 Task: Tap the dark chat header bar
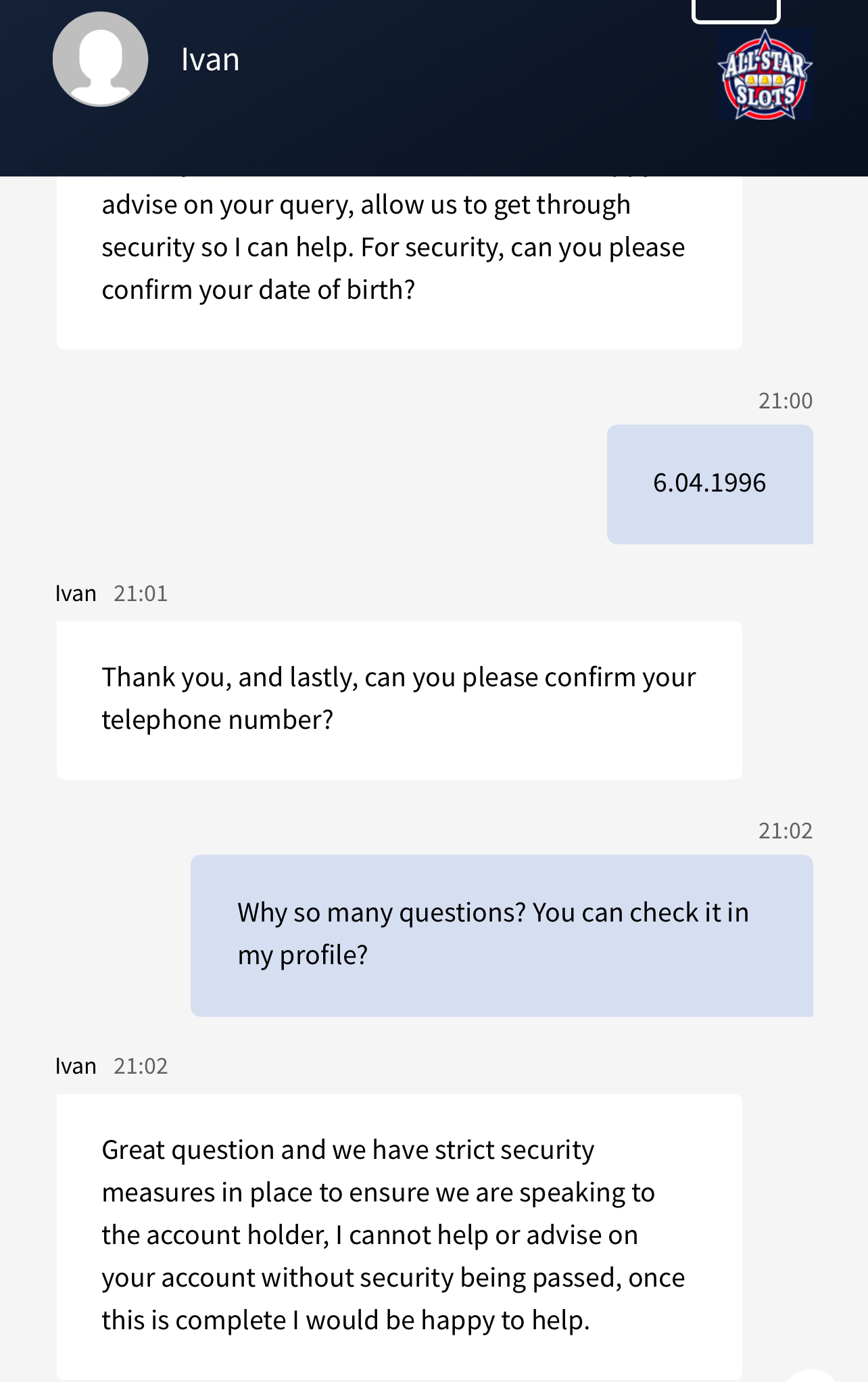(x=434, y=88)
